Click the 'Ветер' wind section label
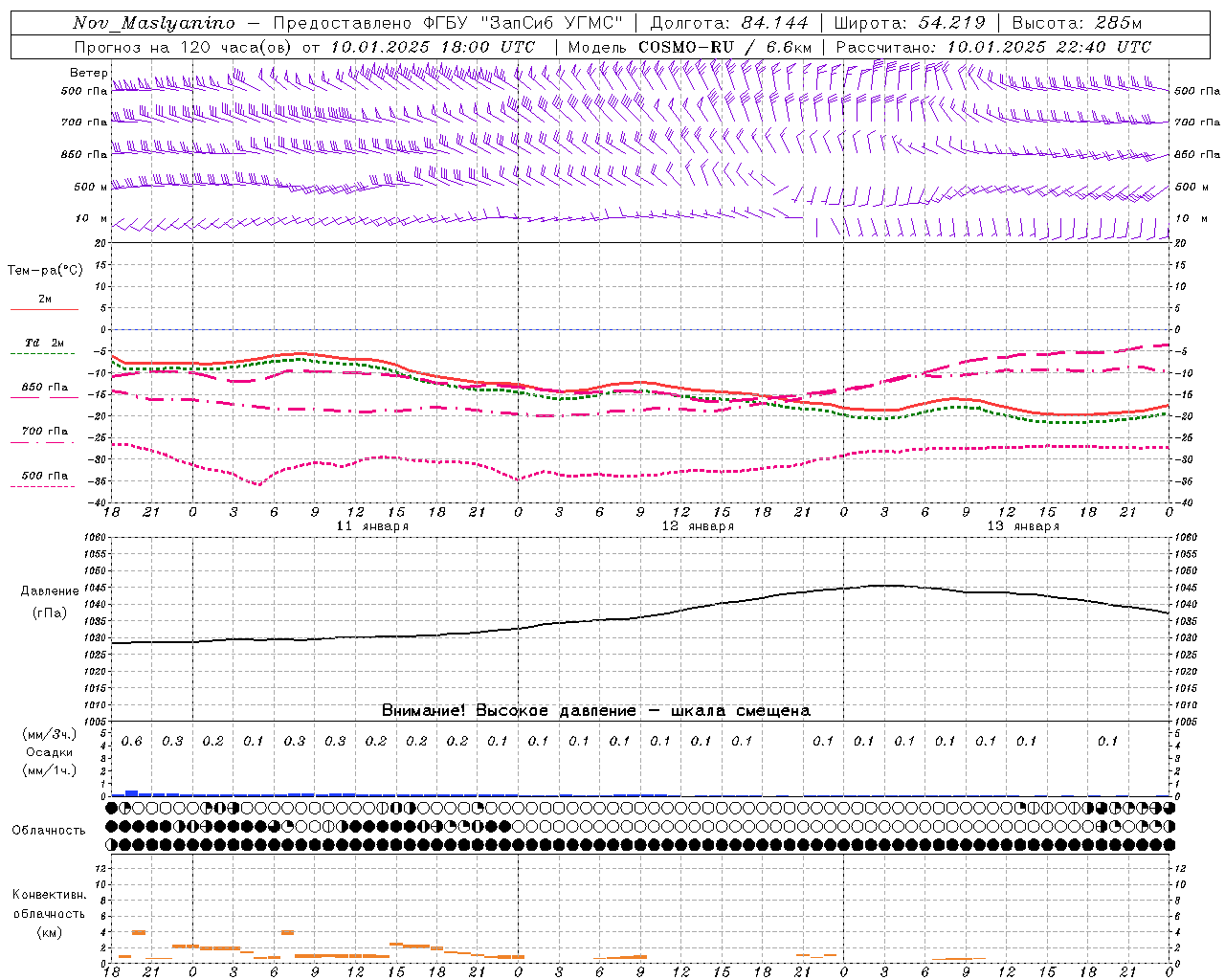Viewport: 1225px width, 980px height. [x=88, y=73]
